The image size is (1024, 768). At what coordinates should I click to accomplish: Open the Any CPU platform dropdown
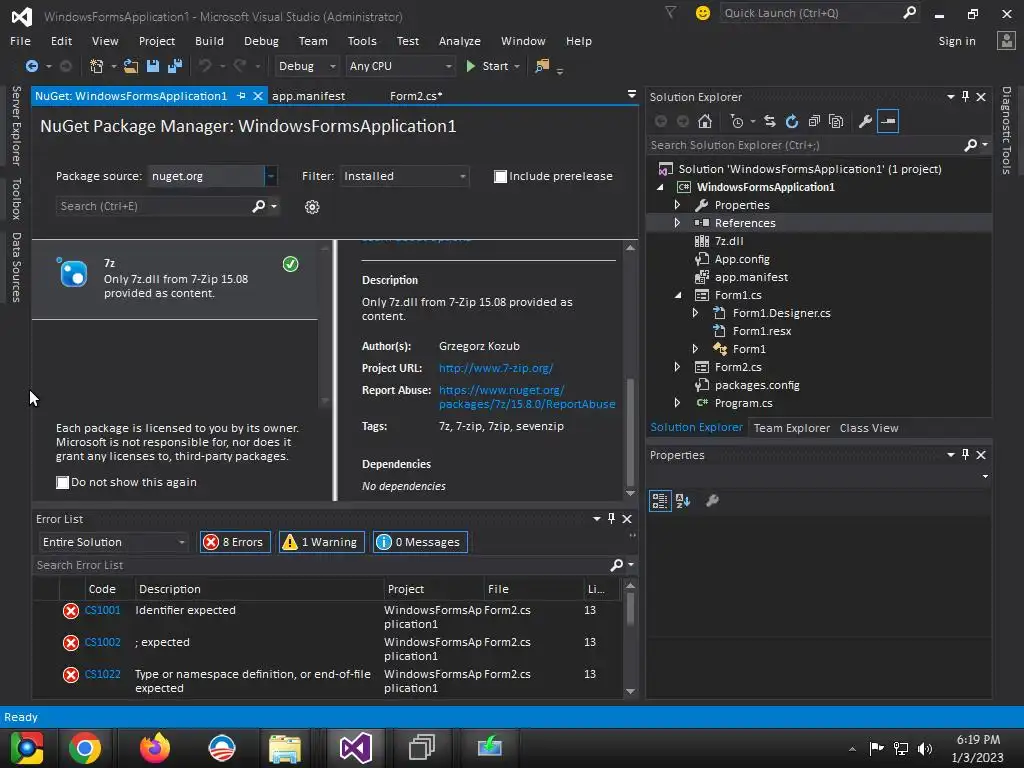tap(449, 66)
